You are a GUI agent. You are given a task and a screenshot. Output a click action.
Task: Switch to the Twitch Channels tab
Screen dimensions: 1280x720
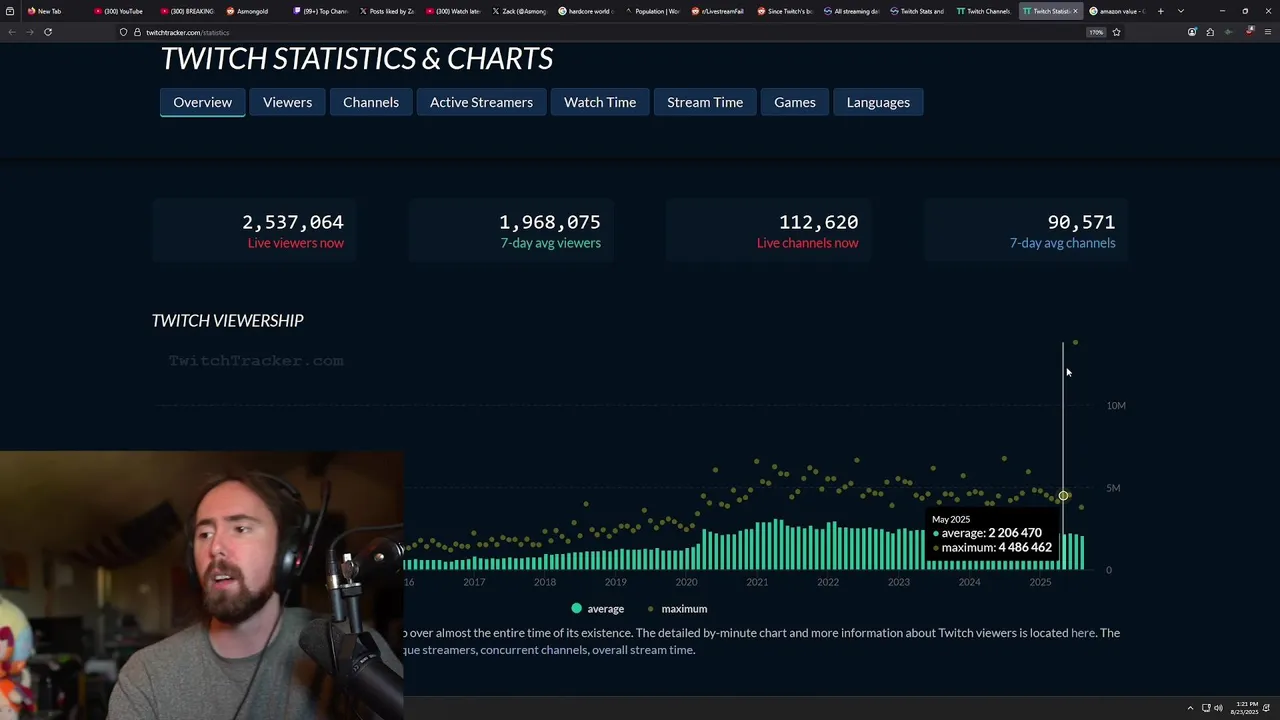pos(983,11)
